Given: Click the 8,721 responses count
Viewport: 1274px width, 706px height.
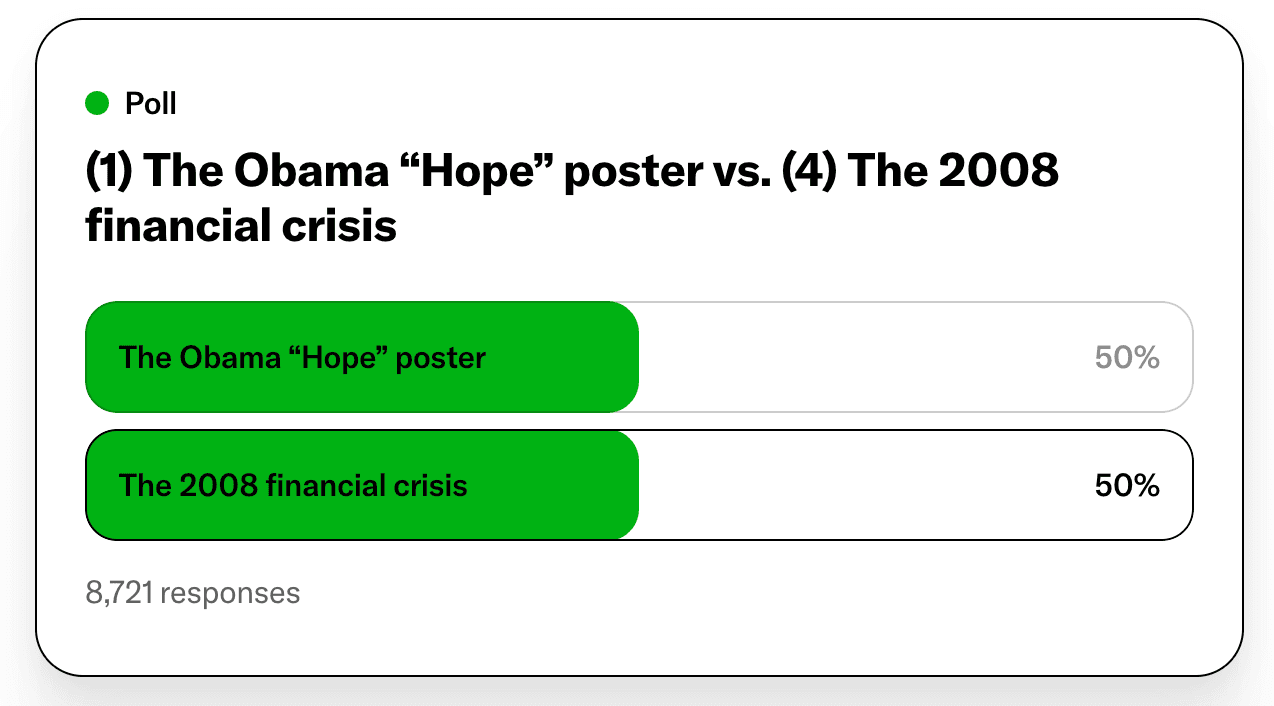Looking at the screenshot, I should [x=192, y=593].
